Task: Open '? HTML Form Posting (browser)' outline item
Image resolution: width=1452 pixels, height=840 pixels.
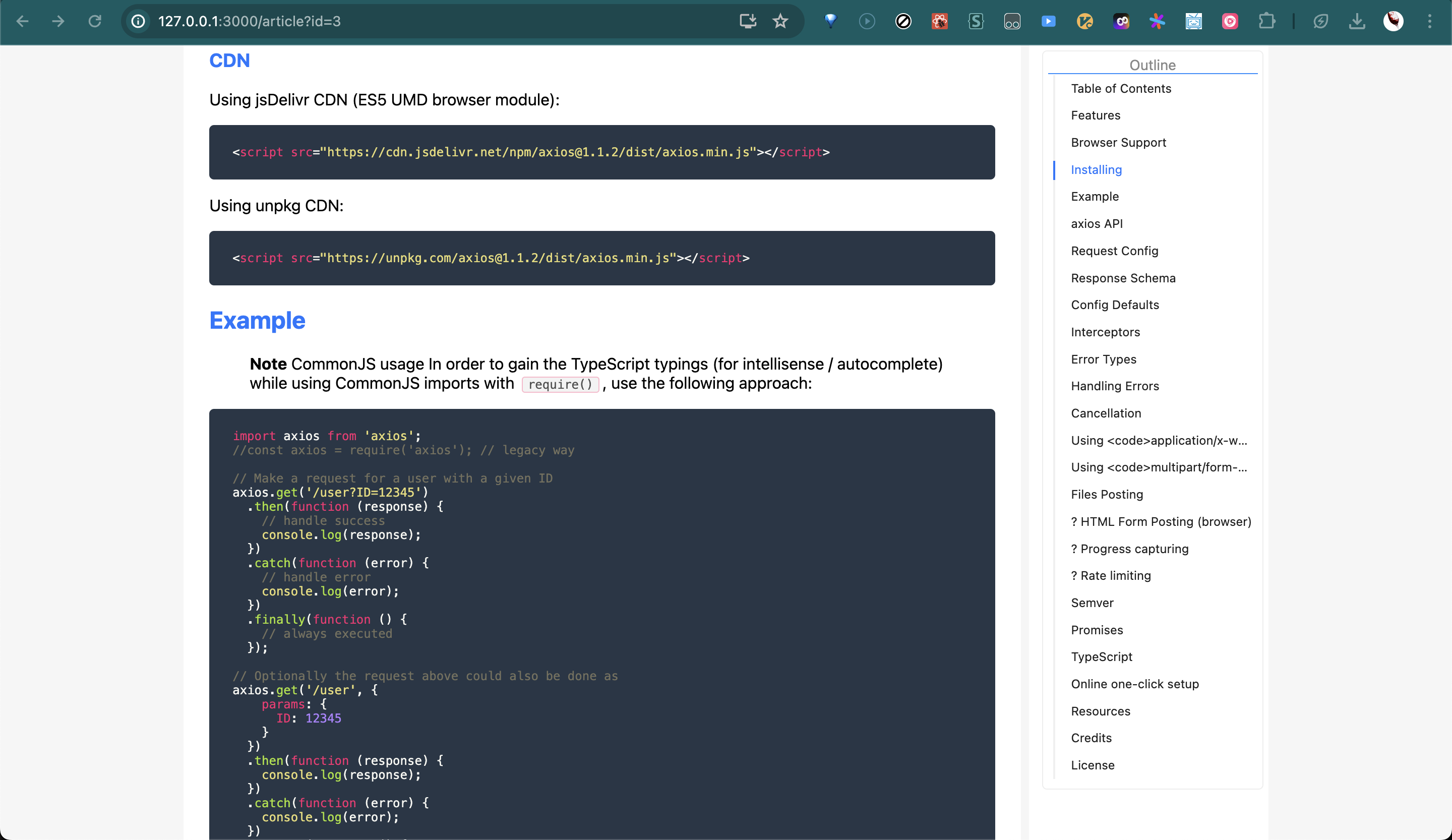Action: coord(1161,522)
